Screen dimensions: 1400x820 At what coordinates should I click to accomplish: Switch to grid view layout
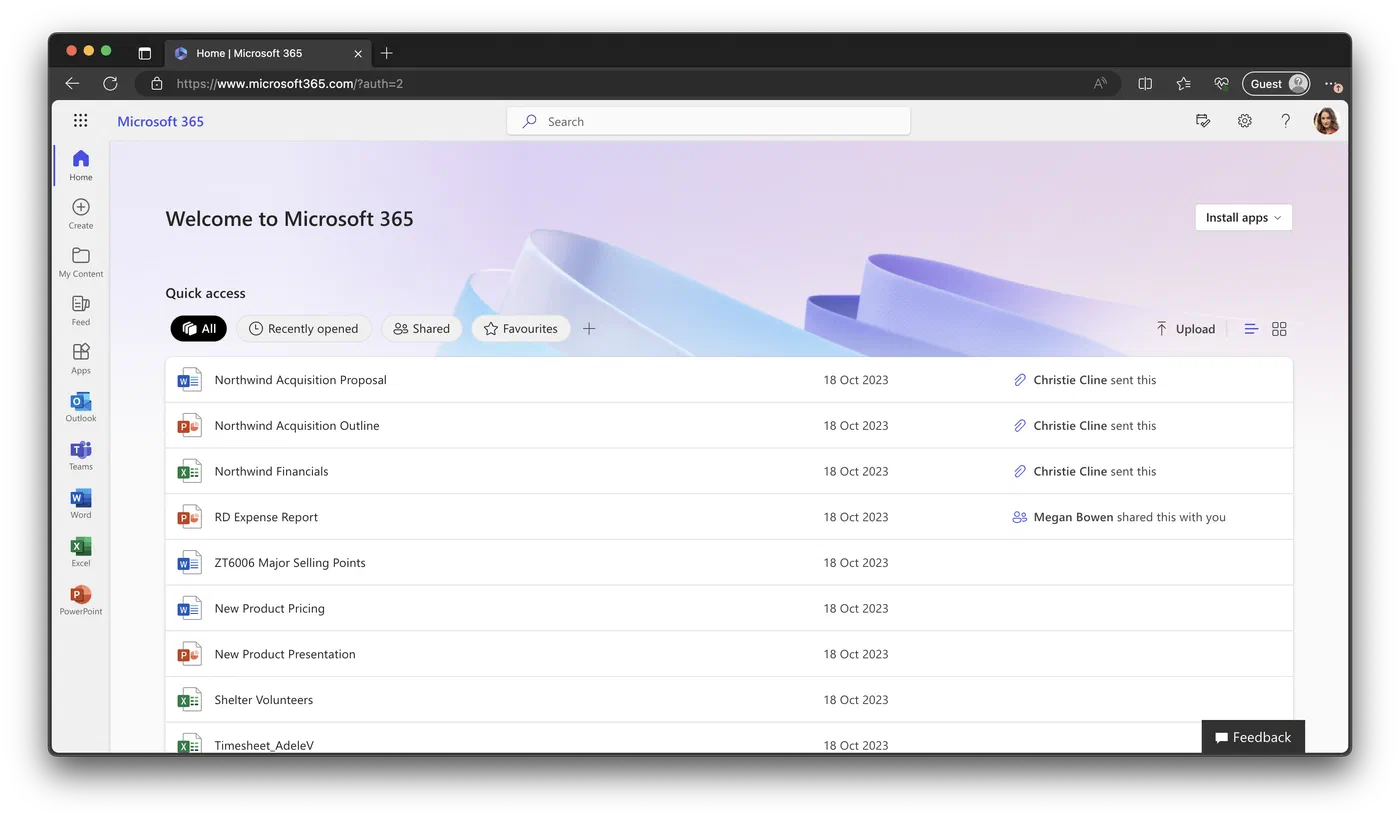click(1279, 329)
